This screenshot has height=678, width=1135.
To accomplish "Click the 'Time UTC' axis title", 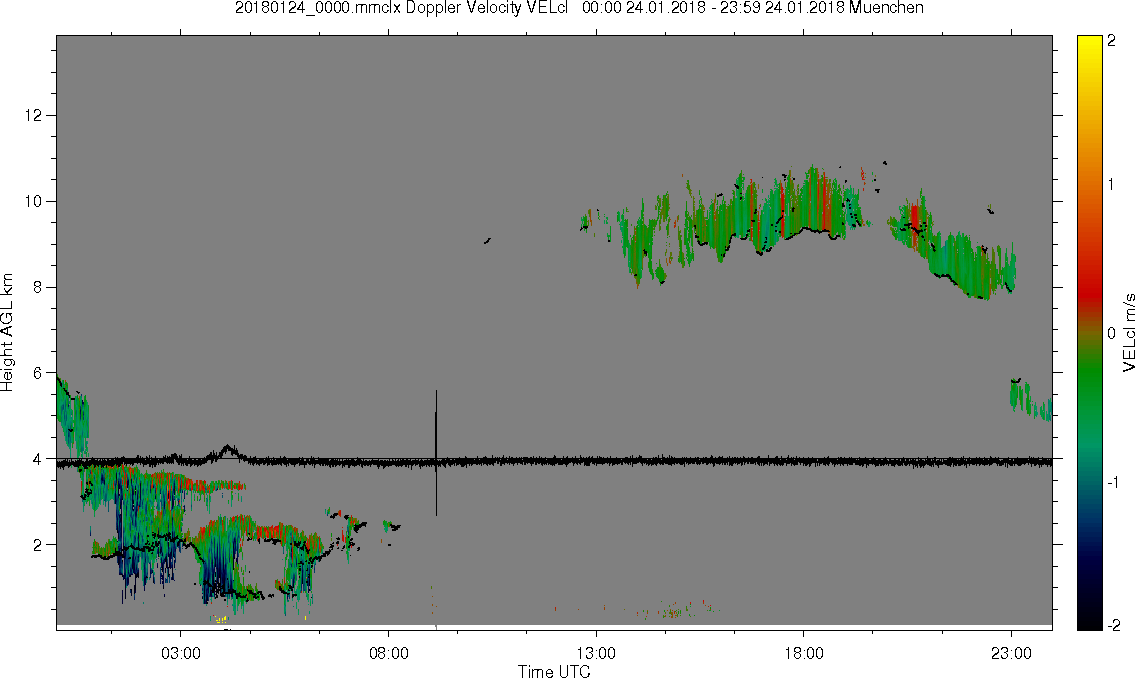I will pyautogui.click(x=554, y=671).
